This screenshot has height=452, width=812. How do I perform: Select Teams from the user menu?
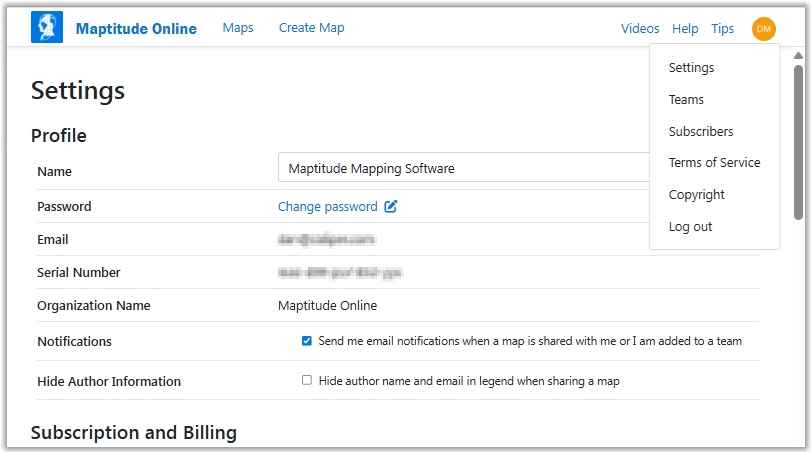pyautogui.click(x=686, y=100)
